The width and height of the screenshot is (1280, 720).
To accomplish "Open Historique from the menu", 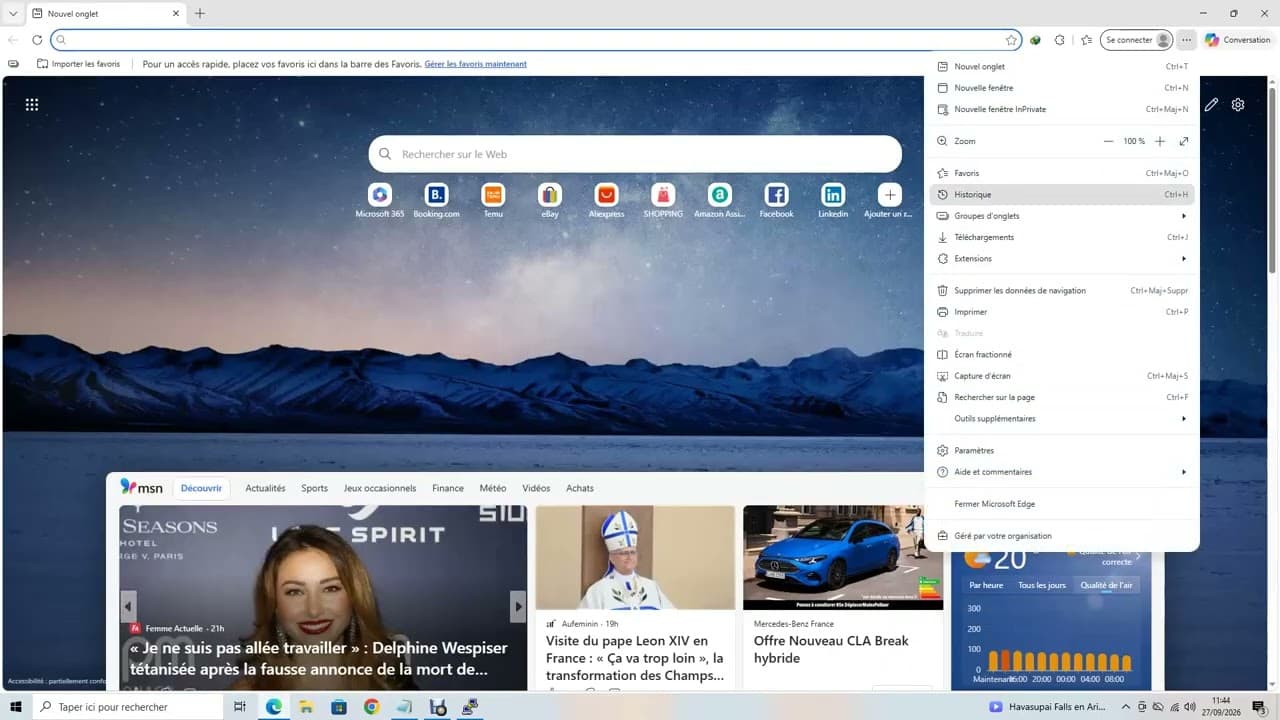I will click(1062, 194).
